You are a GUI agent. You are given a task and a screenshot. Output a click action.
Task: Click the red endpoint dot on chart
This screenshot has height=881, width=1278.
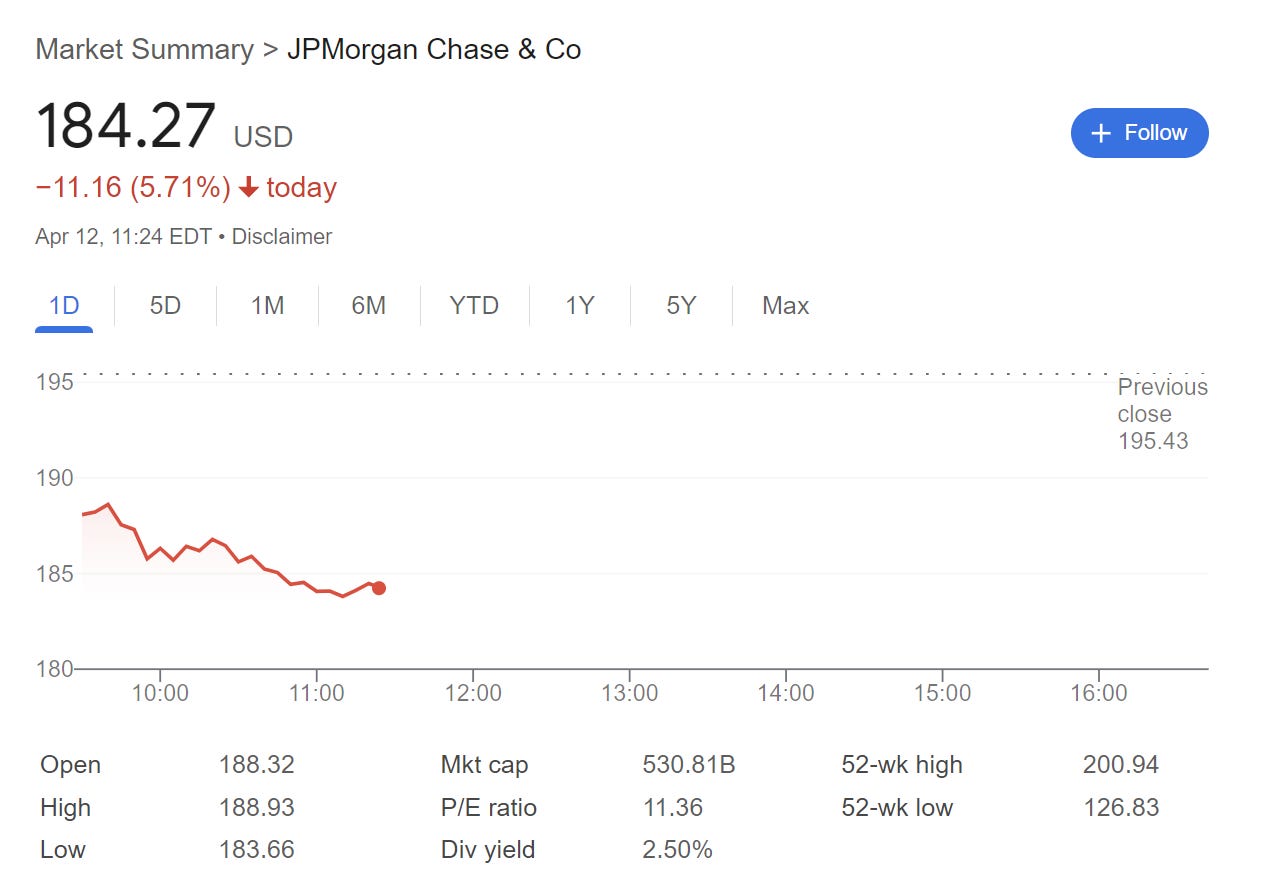point(379,588)
